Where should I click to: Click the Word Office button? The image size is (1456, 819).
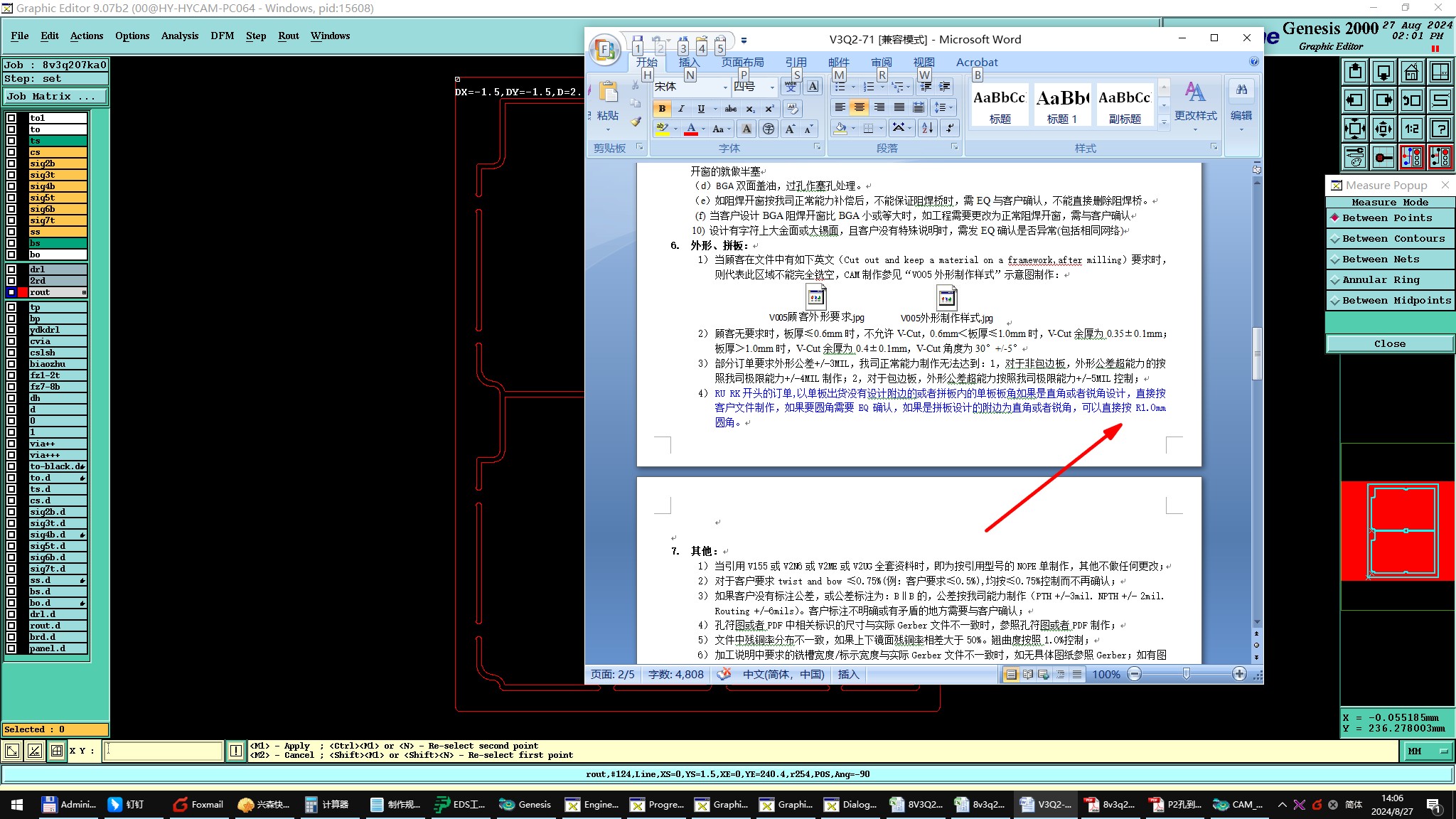[605, 50]
